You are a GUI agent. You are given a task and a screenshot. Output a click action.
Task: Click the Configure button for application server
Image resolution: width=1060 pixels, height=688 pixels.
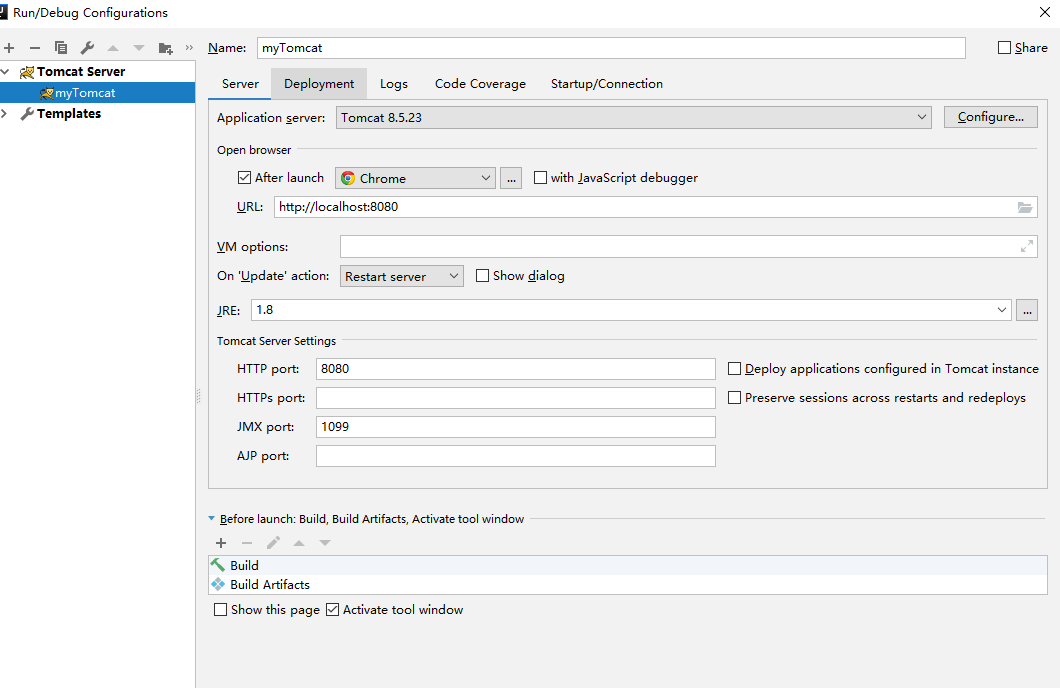coord(990,116)
